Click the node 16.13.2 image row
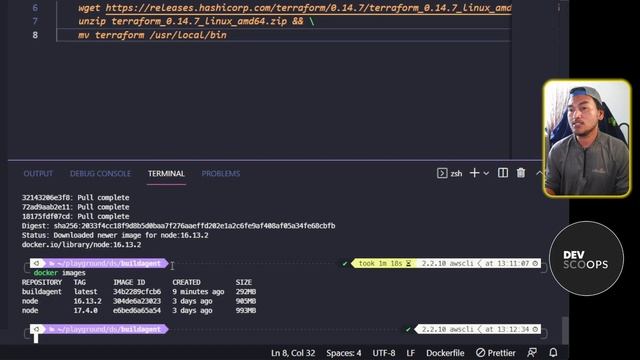 coord(139,301)
